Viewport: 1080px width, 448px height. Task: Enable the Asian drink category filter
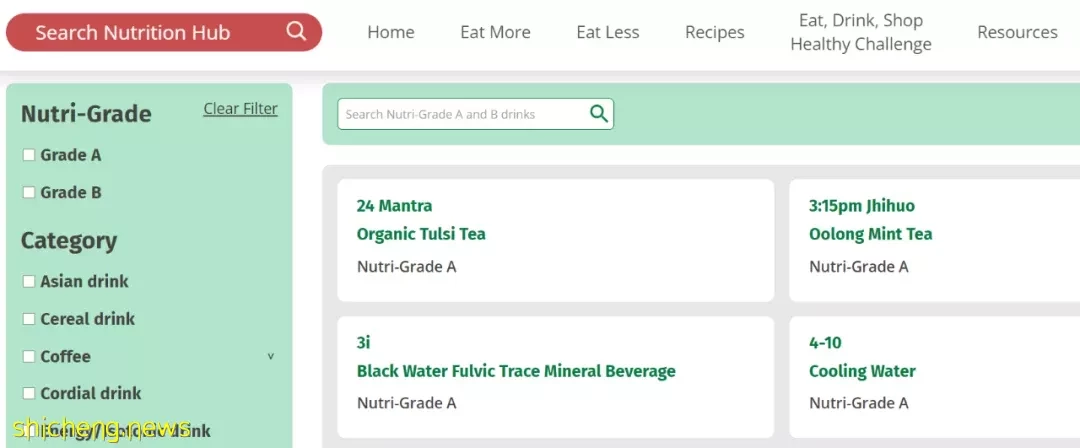click(29, 281)
